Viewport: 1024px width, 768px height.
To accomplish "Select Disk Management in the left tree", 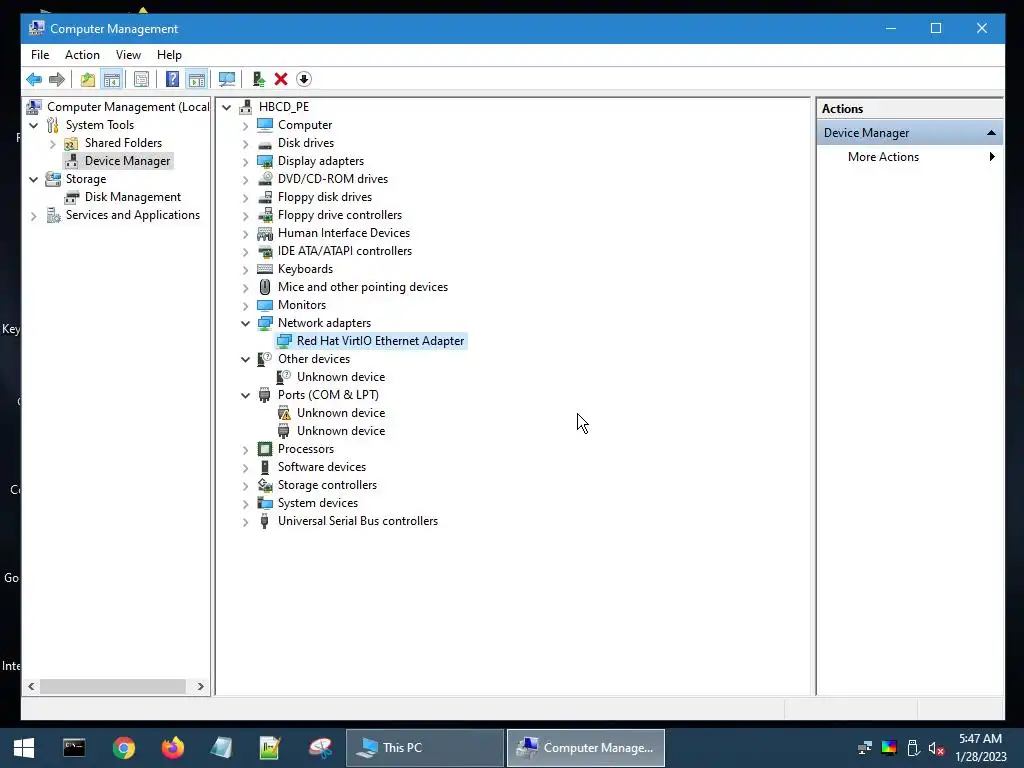I will pos(133,197).
